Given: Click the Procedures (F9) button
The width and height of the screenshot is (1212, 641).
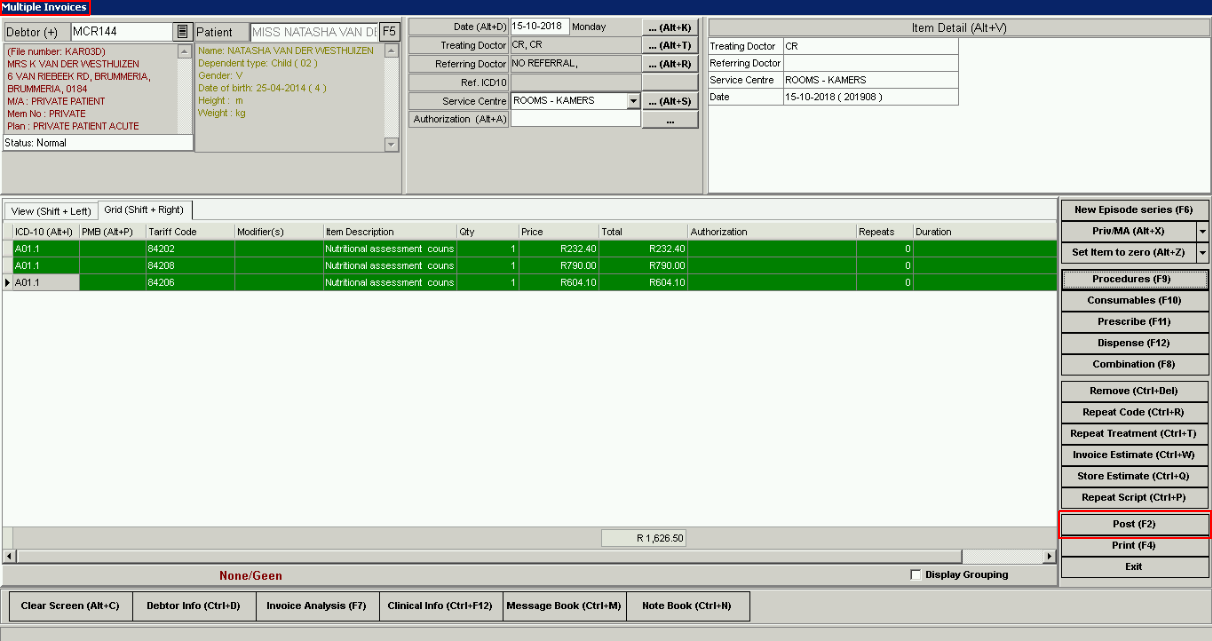Looking at the screenshot, I should click(1134, 279).
